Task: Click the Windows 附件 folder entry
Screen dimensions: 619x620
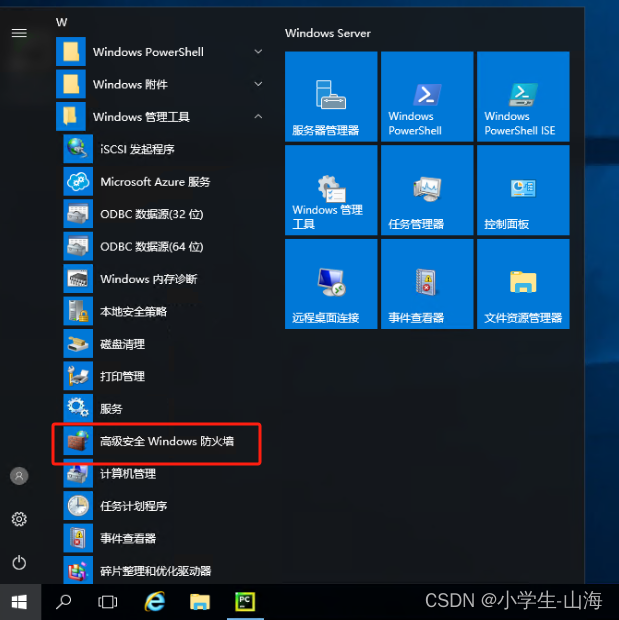Action: coord(161,84)
